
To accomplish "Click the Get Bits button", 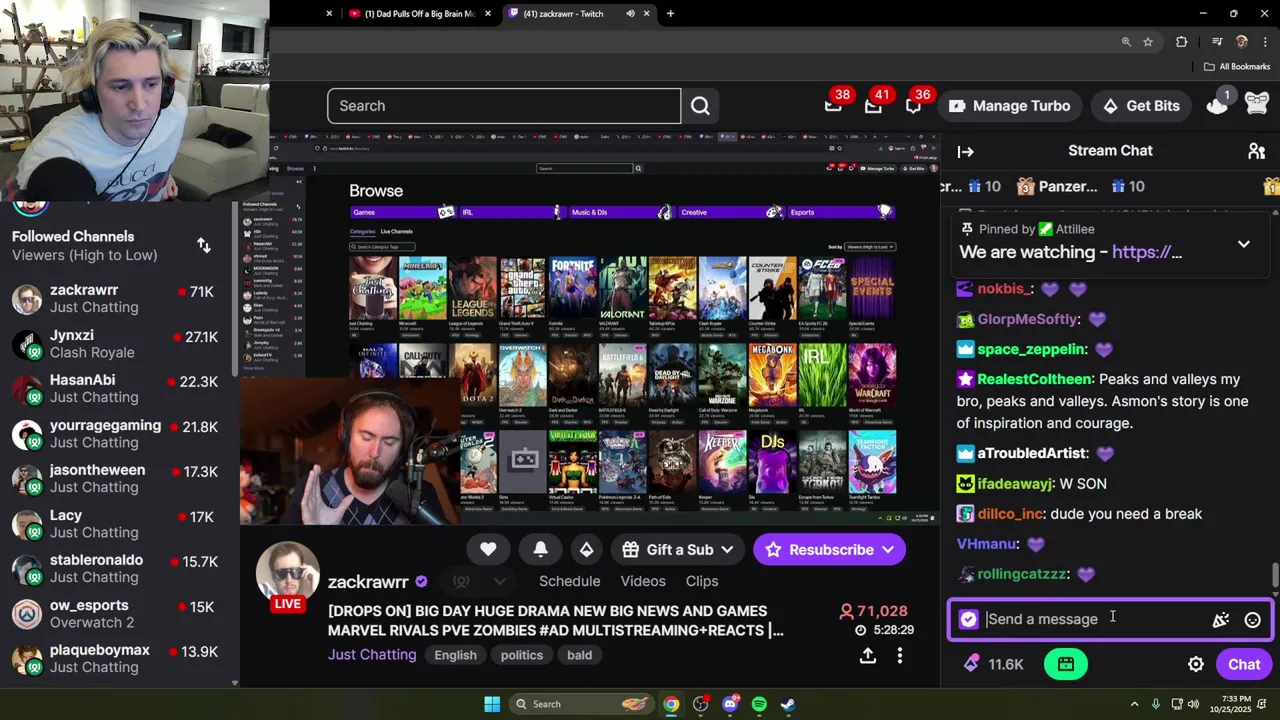I will 1141,106.
